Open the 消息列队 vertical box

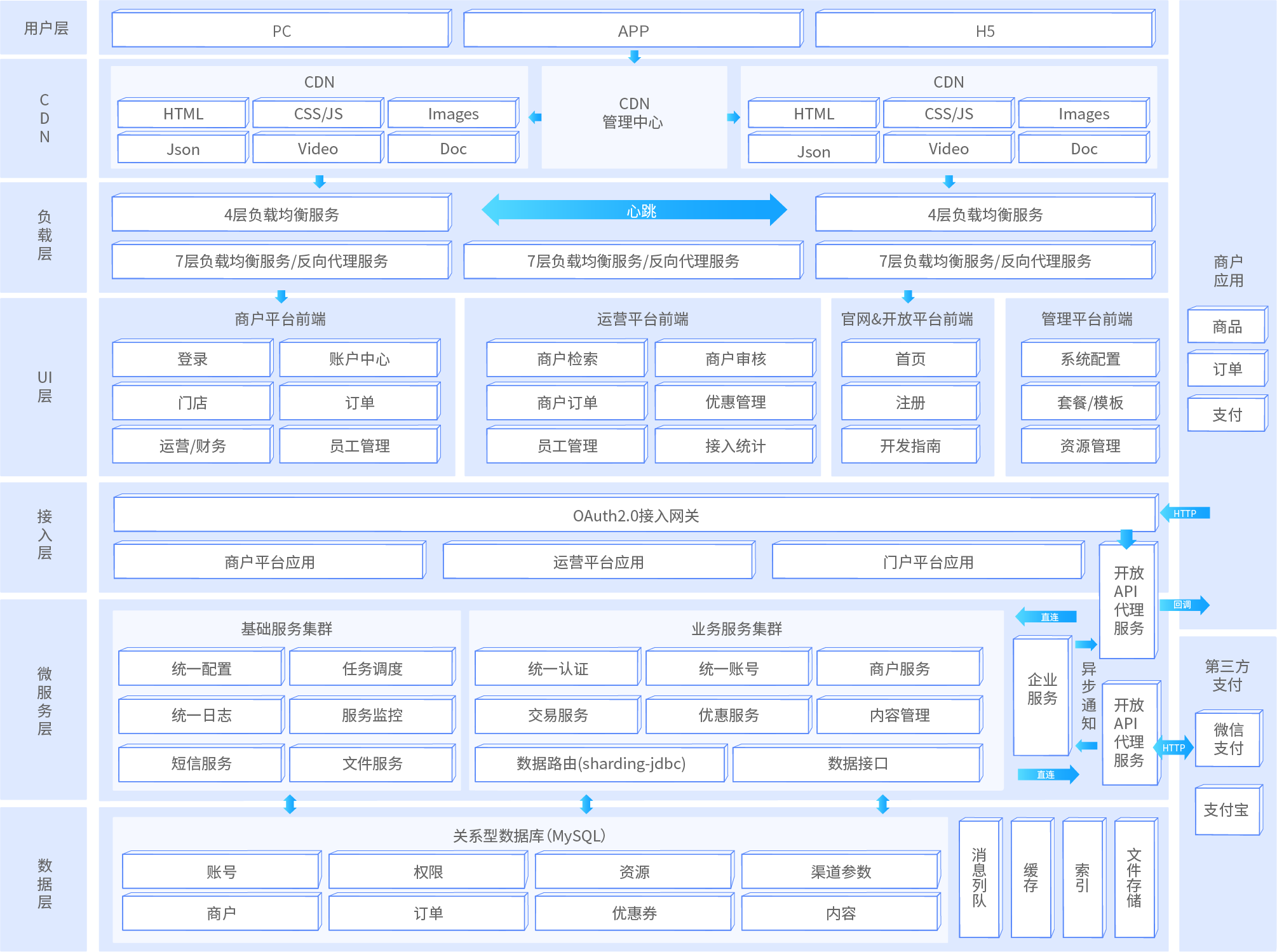coord(979,878)
